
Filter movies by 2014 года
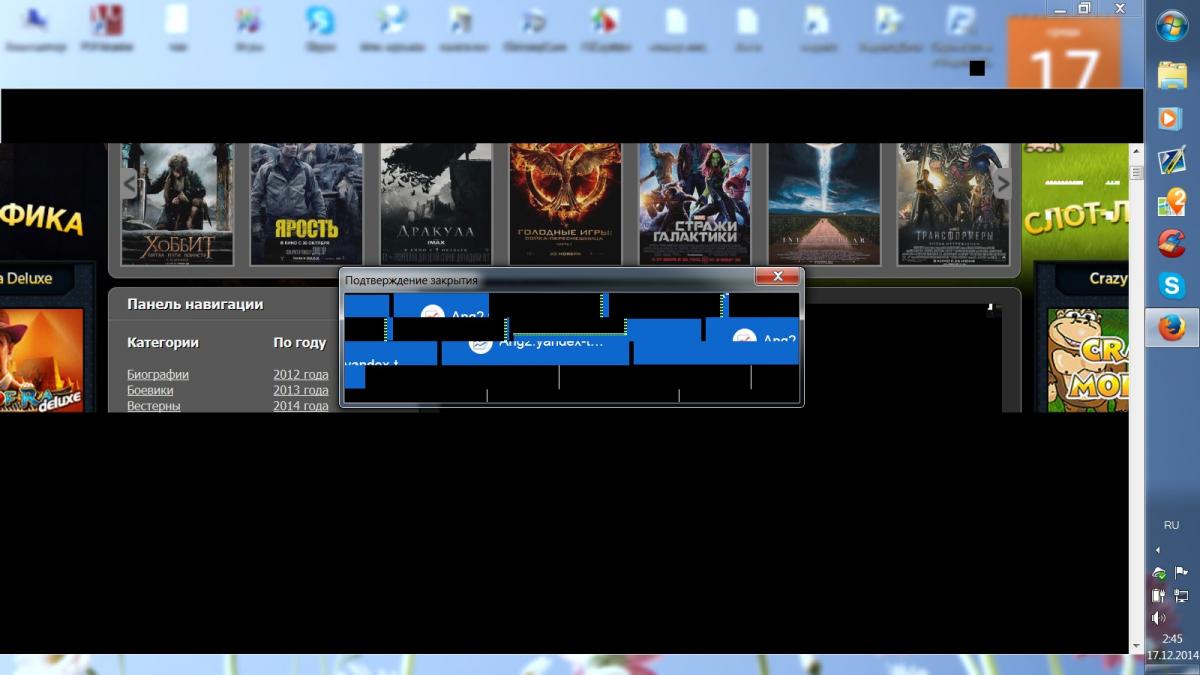[x=301, y=406]
